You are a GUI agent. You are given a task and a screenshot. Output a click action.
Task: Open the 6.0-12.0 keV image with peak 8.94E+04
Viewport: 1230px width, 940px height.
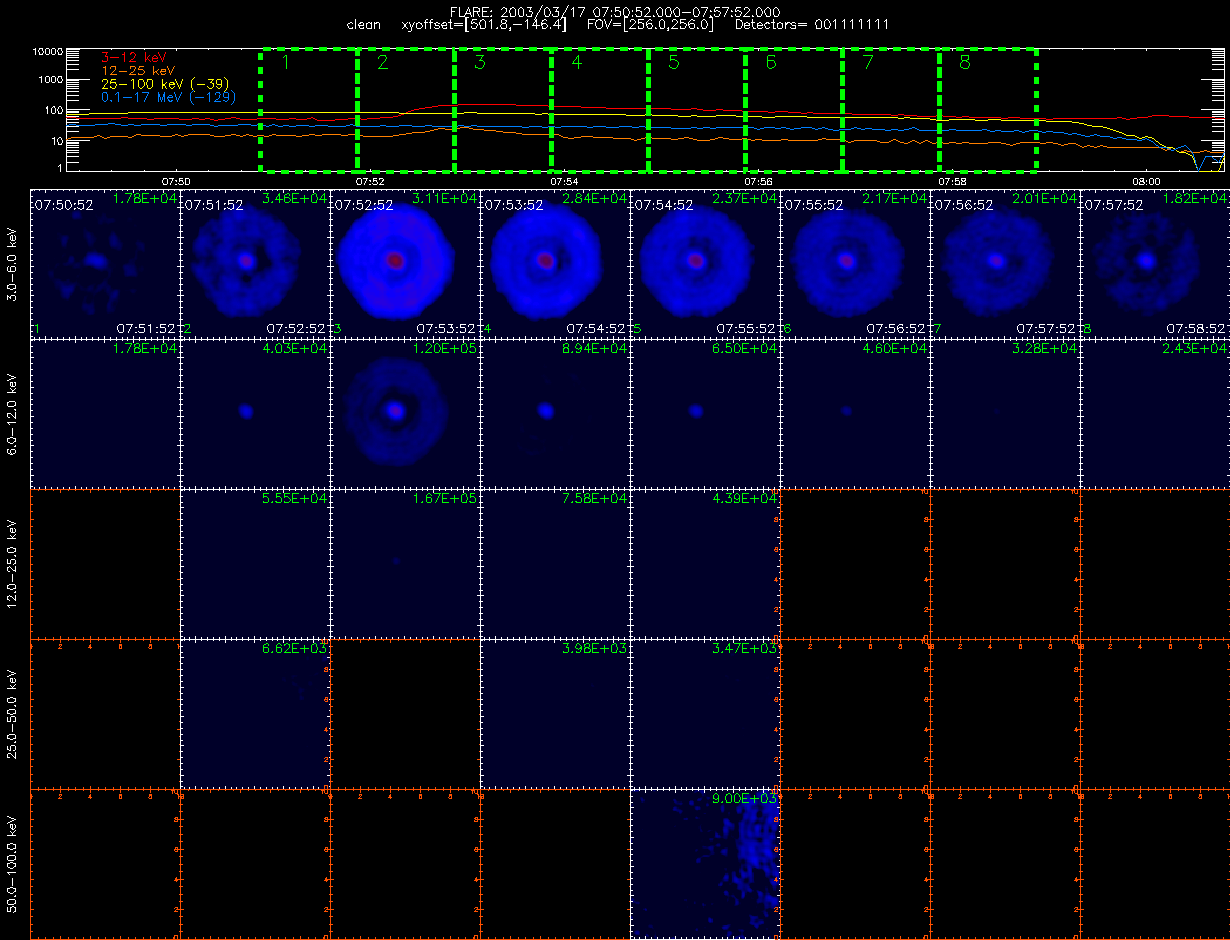[x=555, y=413]
